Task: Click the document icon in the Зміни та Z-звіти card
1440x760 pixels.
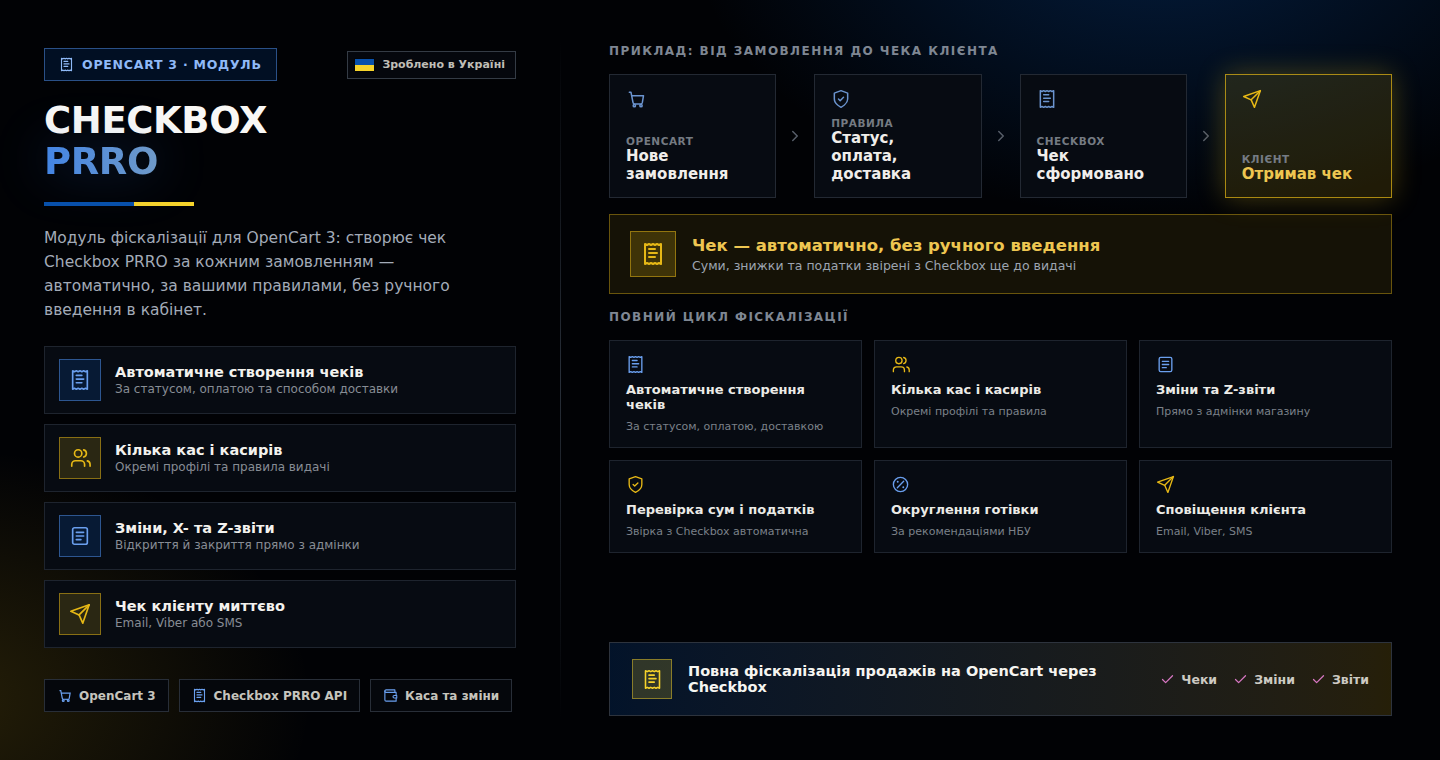Action: 1165,365
